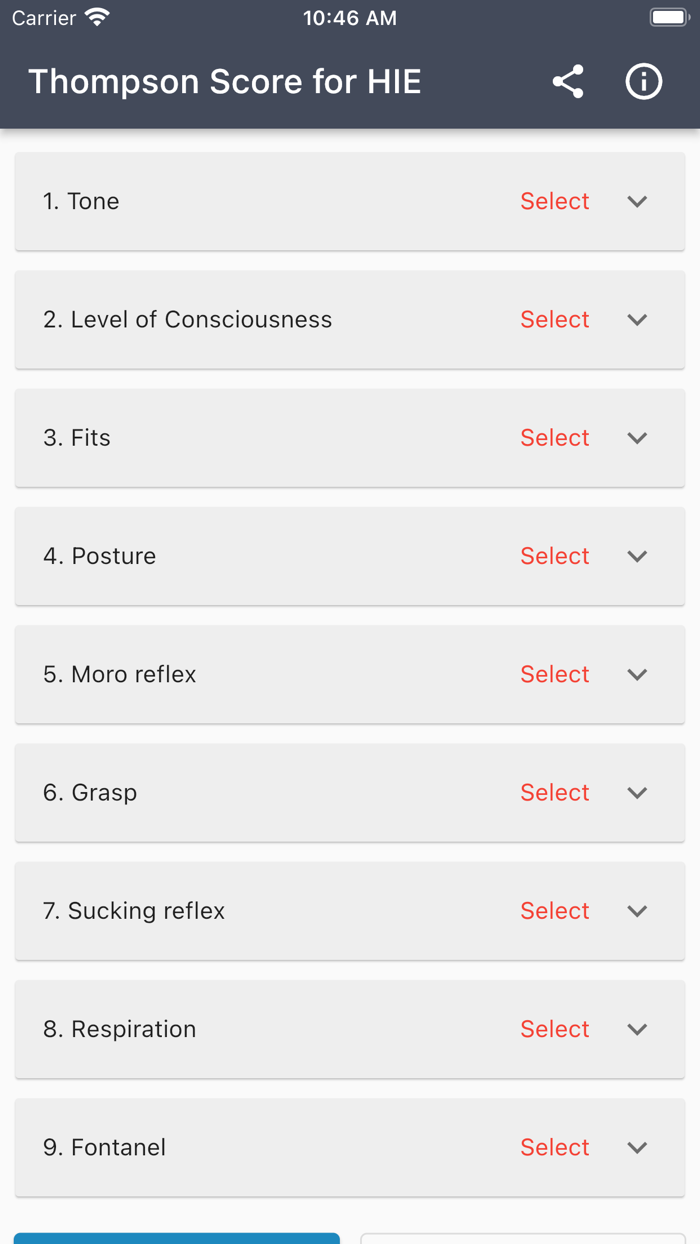Open the Posture chevron arrow
The height and width of the screenshot is (1244, 700).
click(x=637, y=556)
